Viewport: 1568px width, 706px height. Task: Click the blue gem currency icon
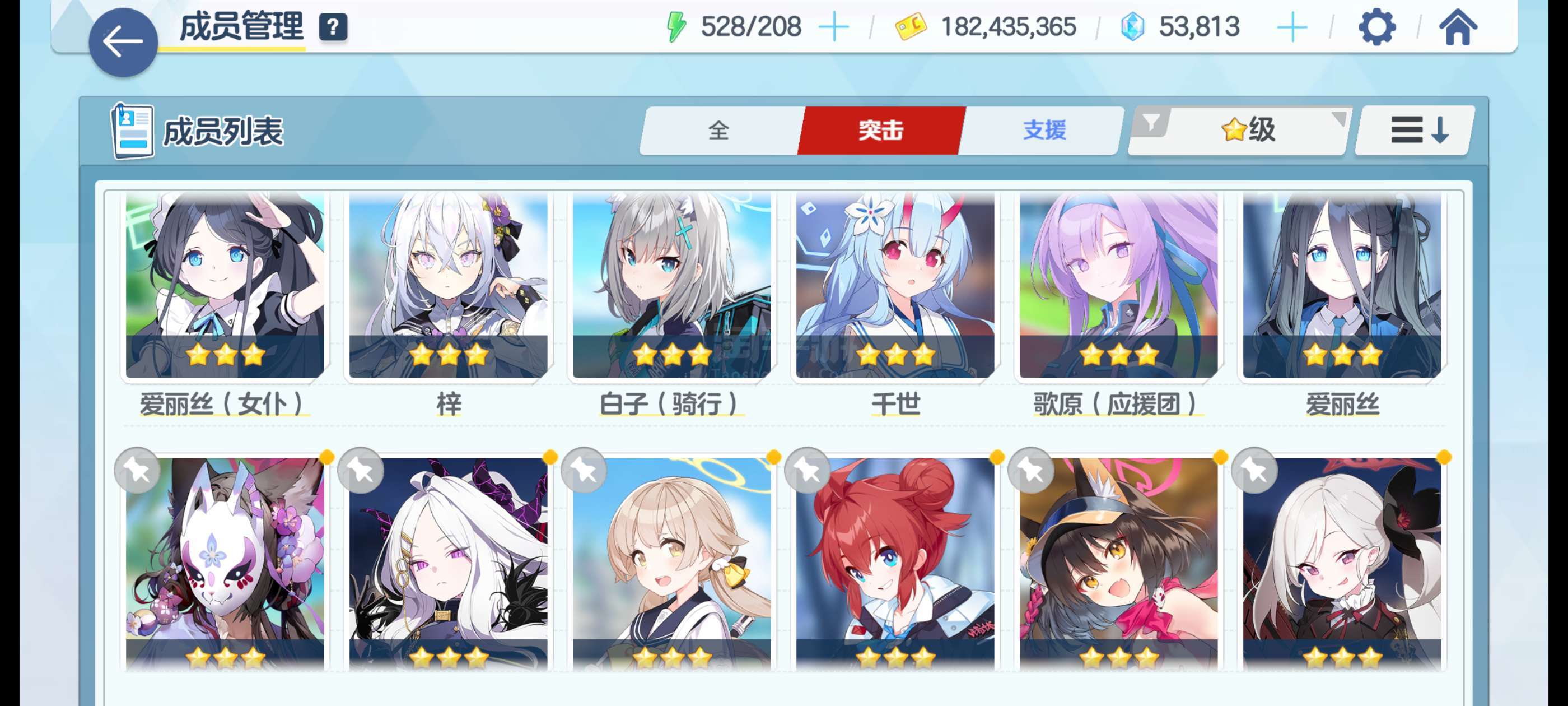(x=1132, y=27)
